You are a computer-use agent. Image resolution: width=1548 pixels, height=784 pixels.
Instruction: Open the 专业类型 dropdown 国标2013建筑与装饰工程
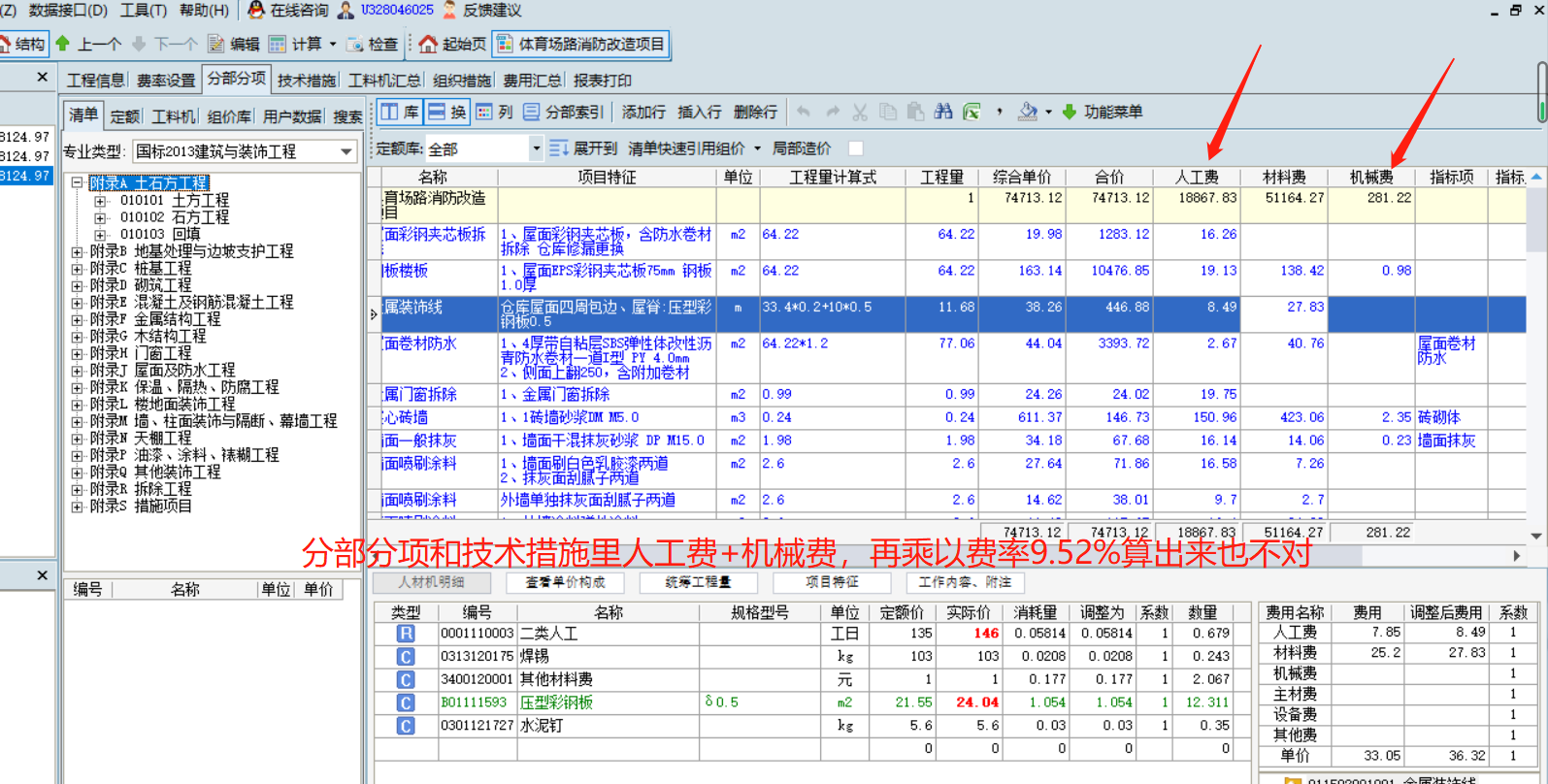[x=346, y=151]
